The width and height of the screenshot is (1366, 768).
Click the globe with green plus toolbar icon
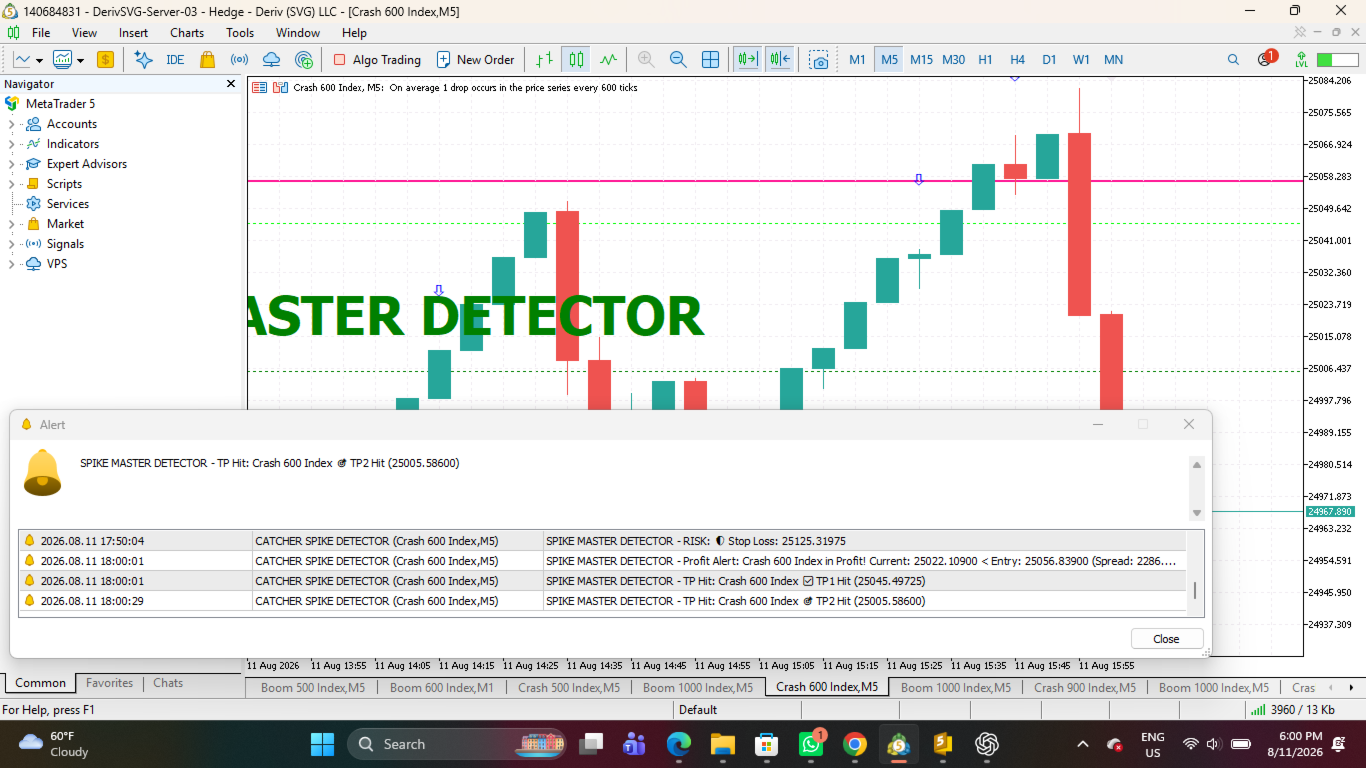tap(304, 60)
